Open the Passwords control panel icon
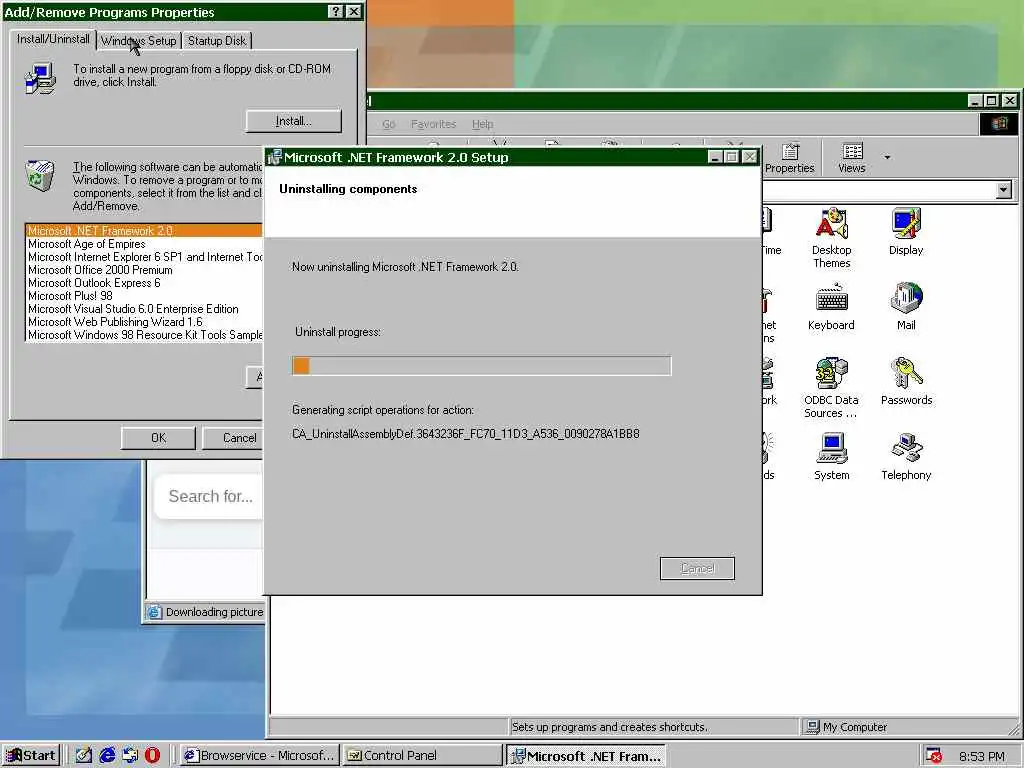The width and height of the screenshot is (1024, 768). click(906, 381)
